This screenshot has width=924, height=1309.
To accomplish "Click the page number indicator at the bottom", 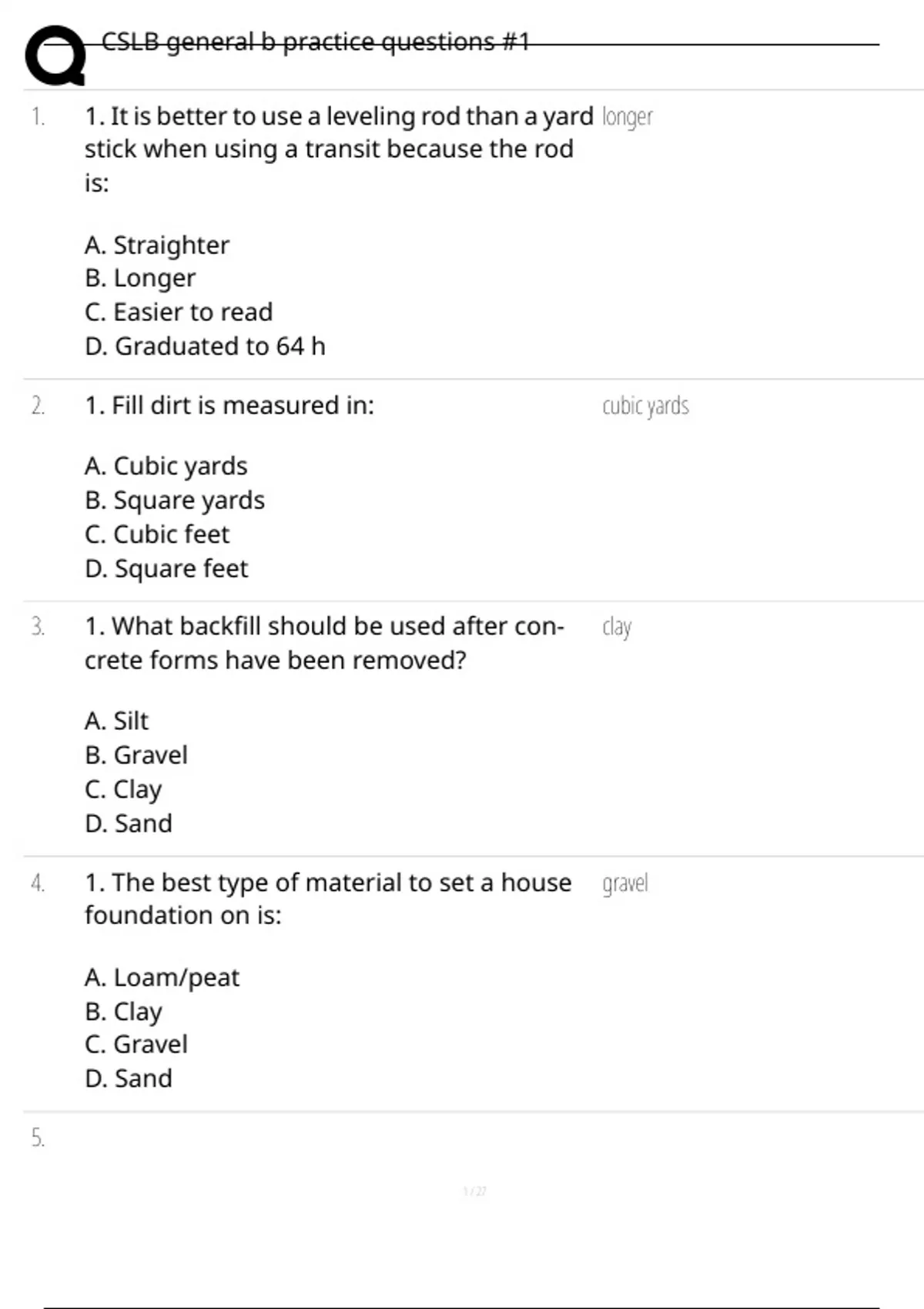I will click(x=474, y=1192).
